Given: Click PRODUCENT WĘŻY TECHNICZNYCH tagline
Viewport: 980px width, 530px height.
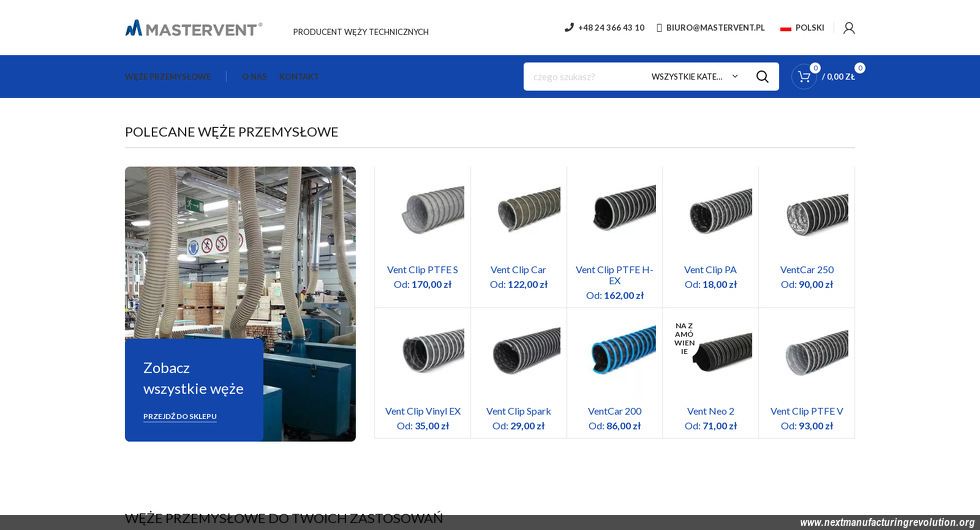Looking at the screenshot, I should tap(361, 32).
